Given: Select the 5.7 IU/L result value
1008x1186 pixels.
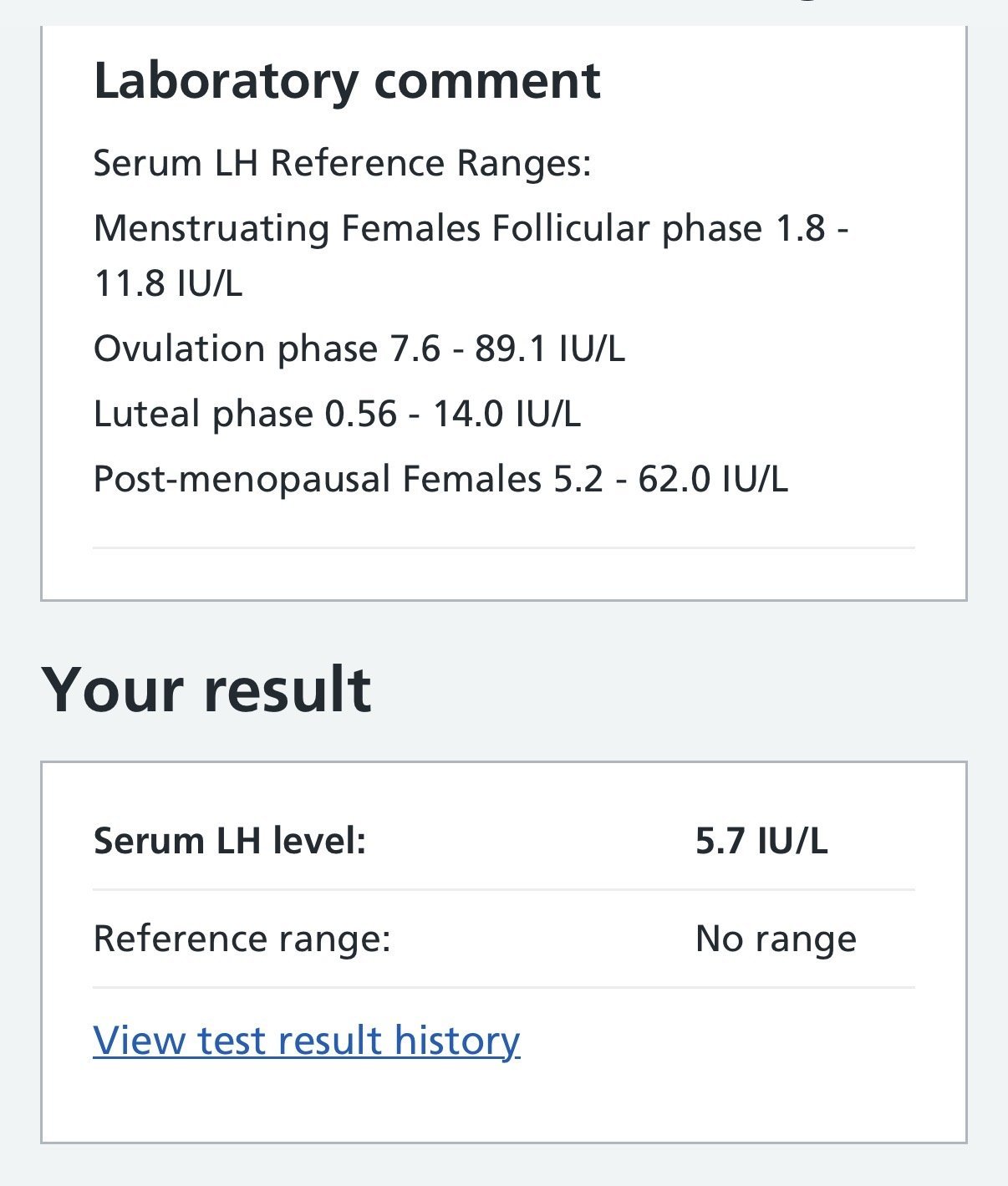Looking at the screenshot, I should pyautogui.click(x=761, y=841).
